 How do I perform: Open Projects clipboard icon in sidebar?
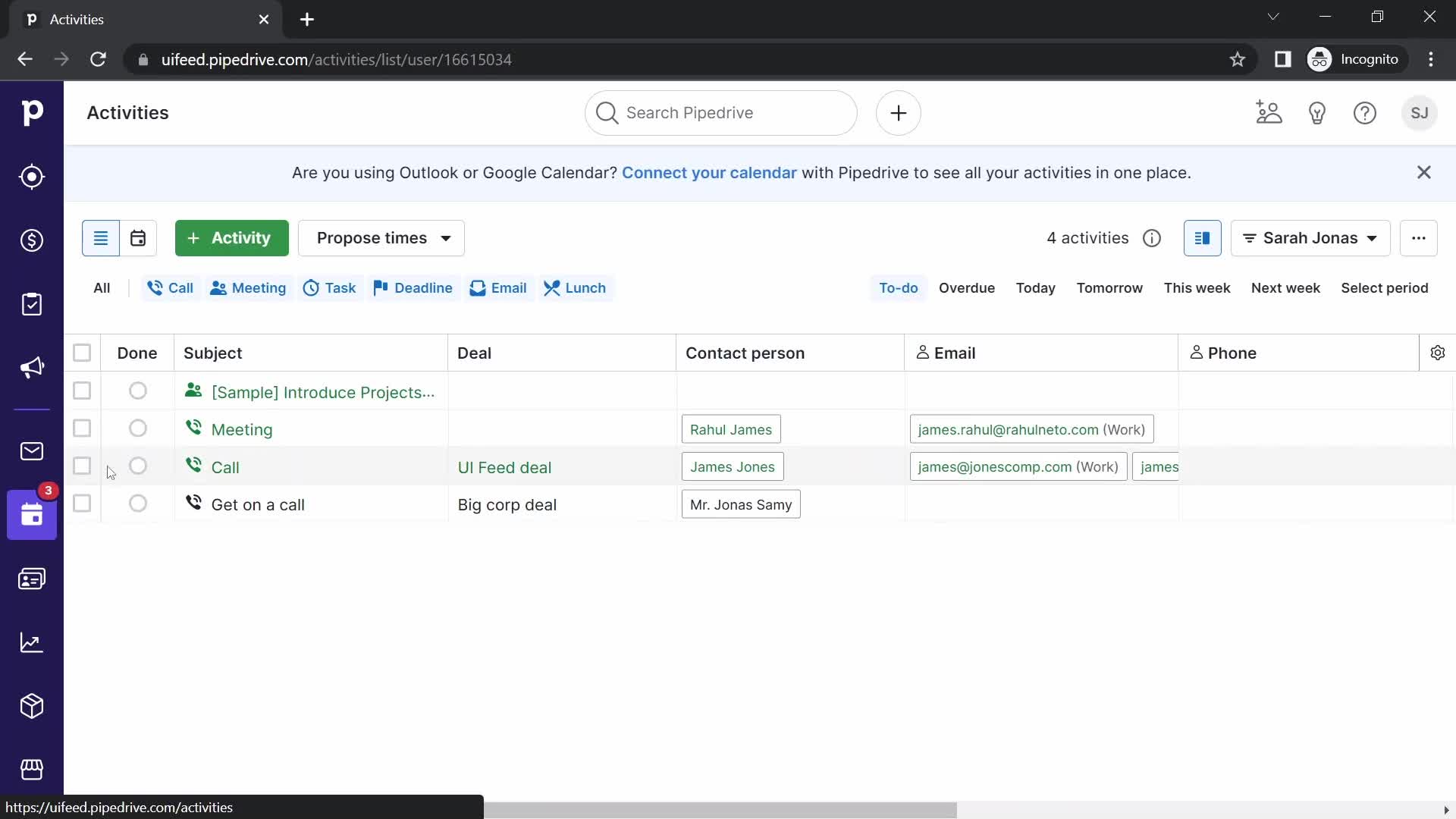click(x=32, y=304)
